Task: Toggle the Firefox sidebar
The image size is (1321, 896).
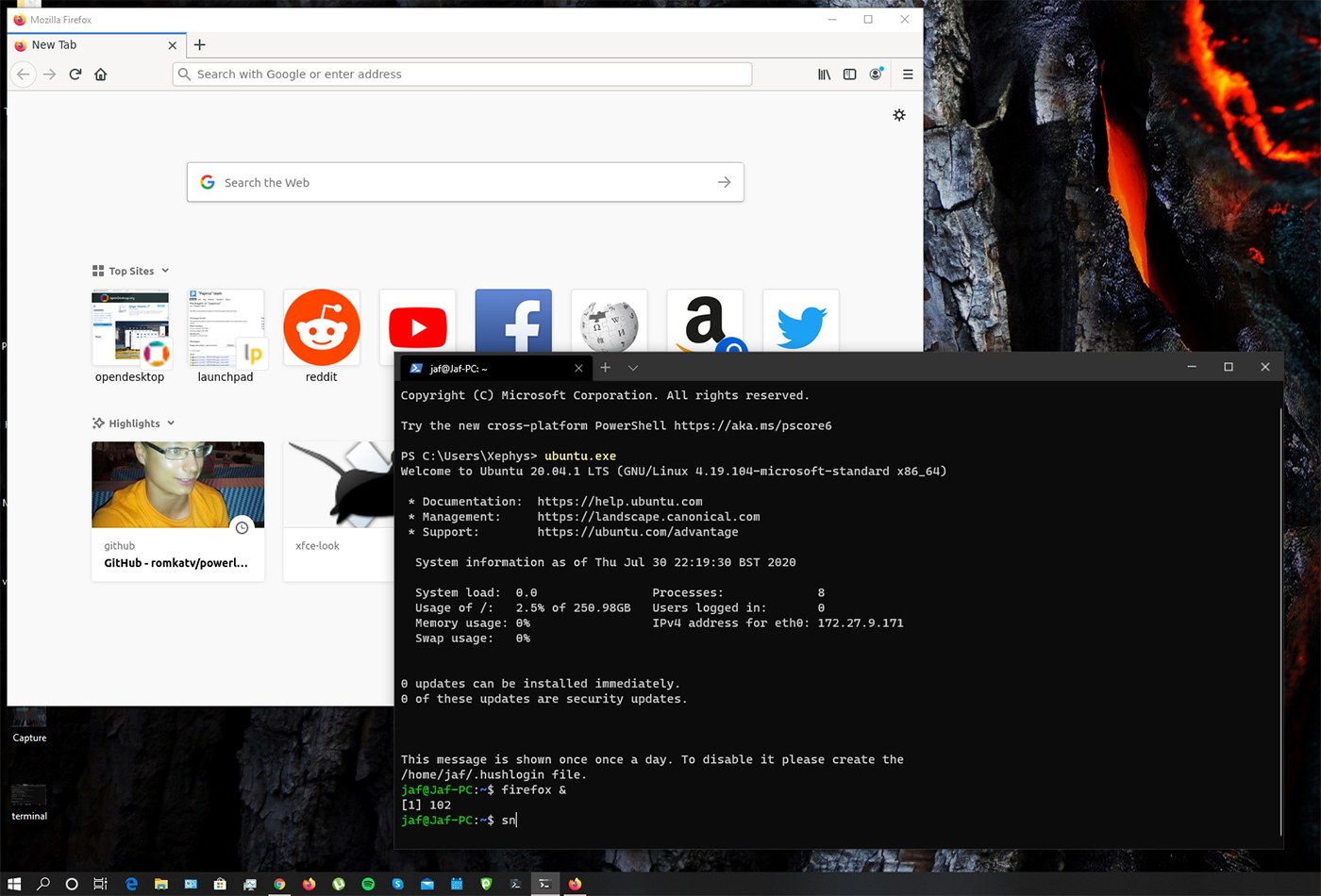Action: (850, 74)
